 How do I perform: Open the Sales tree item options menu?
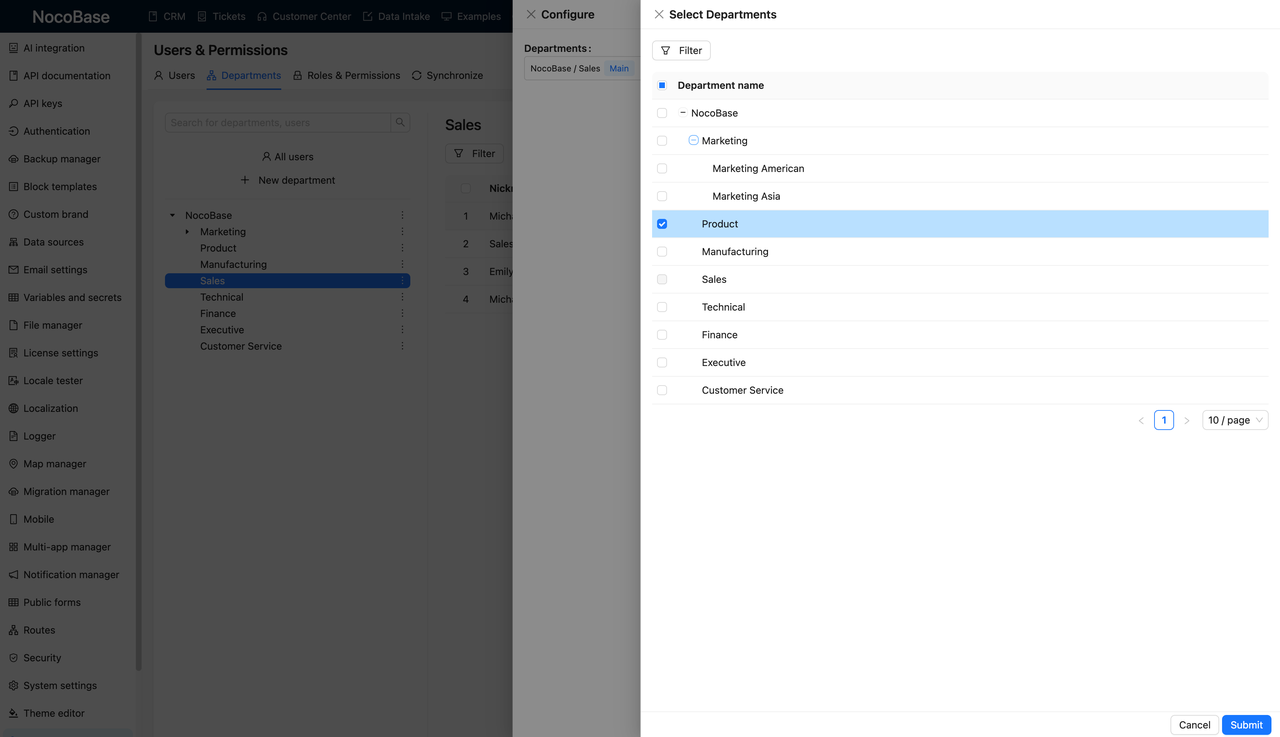[x=402, y=281]
